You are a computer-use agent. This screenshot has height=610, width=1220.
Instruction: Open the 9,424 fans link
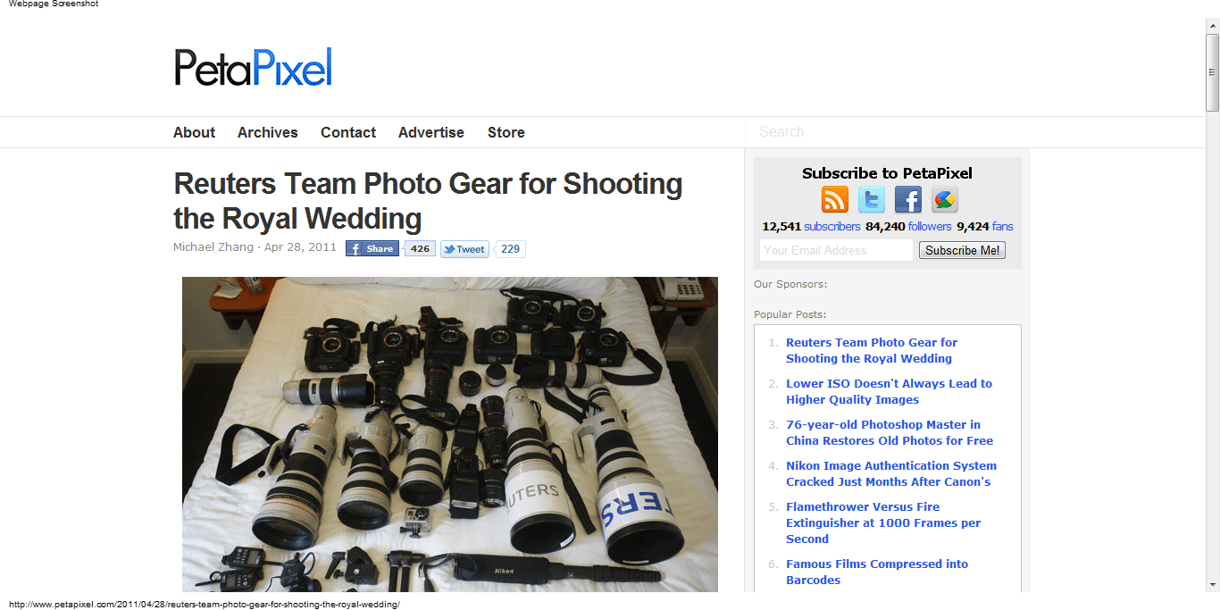[x=985, y=226]
